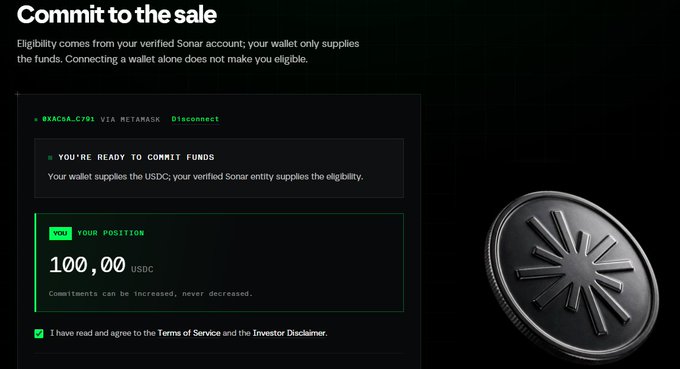
Task: Click the VIA METAMASK label
Action: [131, 119]
